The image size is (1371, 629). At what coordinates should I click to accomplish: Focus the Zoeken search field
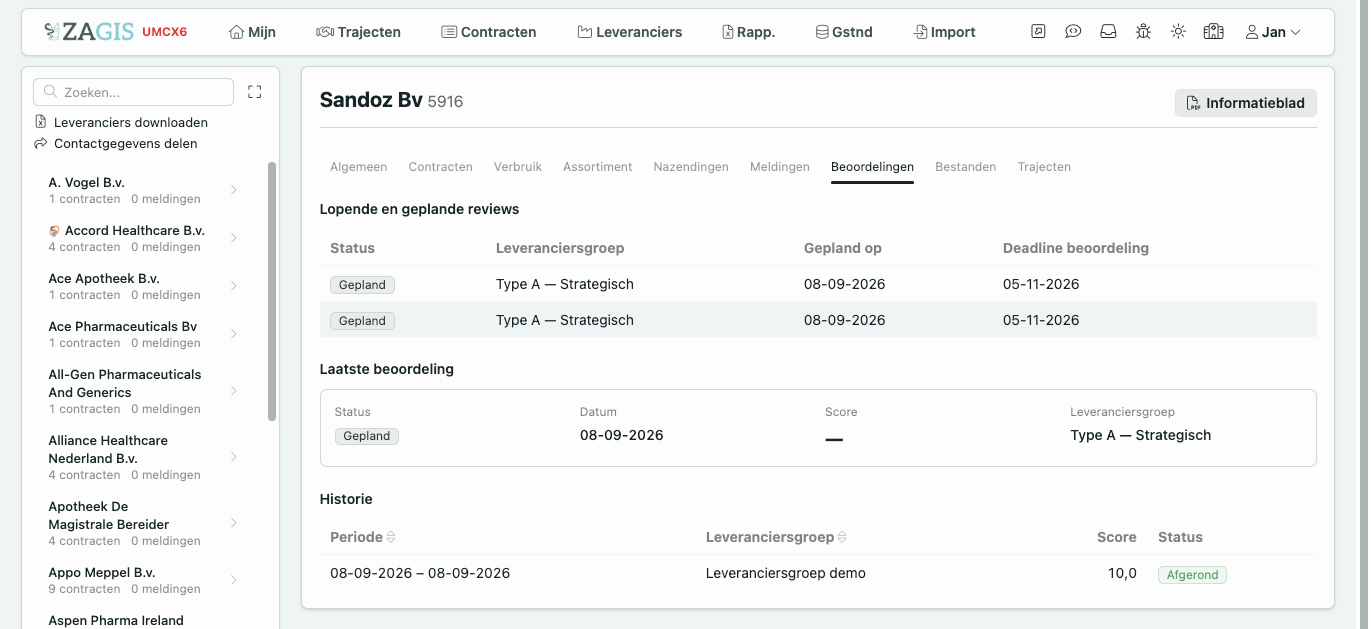tap(133, 92)
